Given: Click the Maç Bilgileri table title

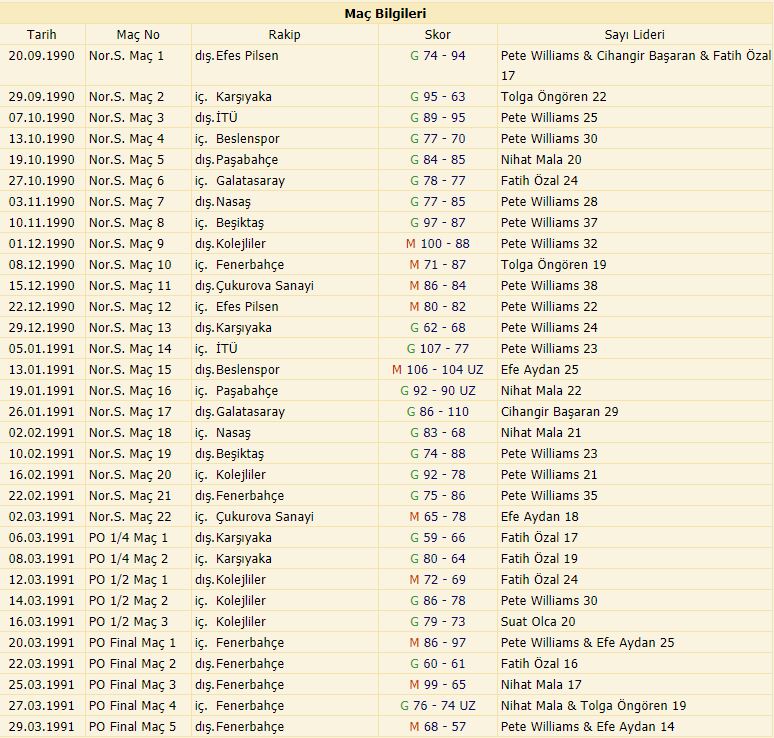Looking at the screenshot, I should 386,13.
